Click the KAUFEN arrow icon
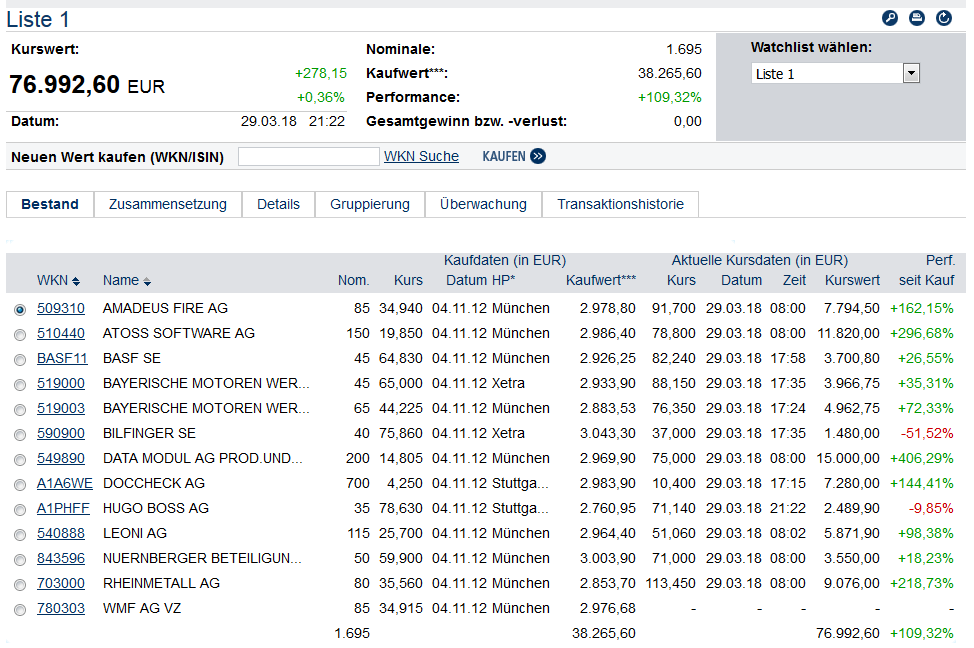The height and width of the screenshot is (648, 974). (538, 156)
